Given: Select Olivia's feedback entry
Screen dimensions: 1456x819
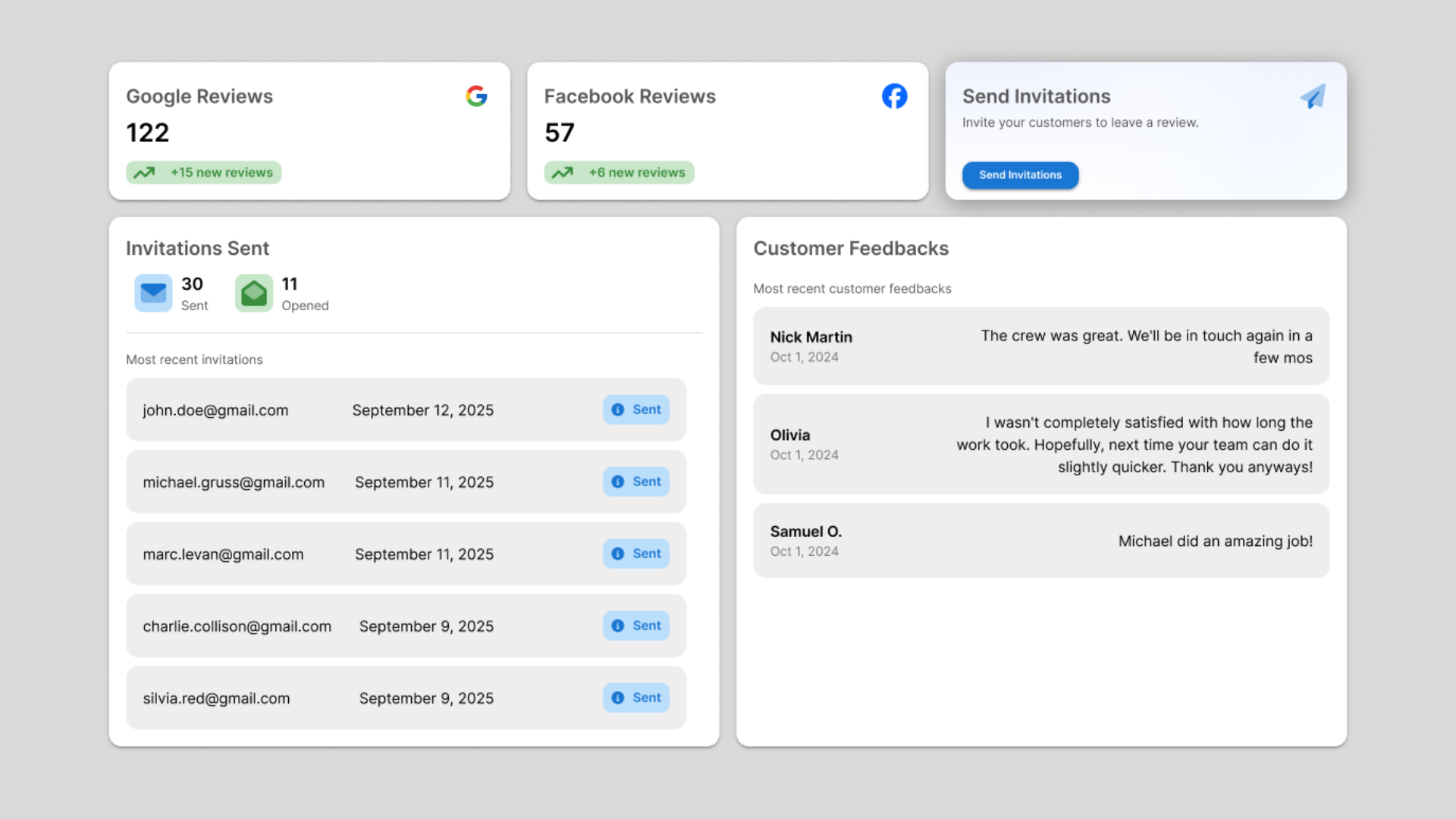Looking at the screenshot, I should pyautogui.click(x=1040, y=444).
